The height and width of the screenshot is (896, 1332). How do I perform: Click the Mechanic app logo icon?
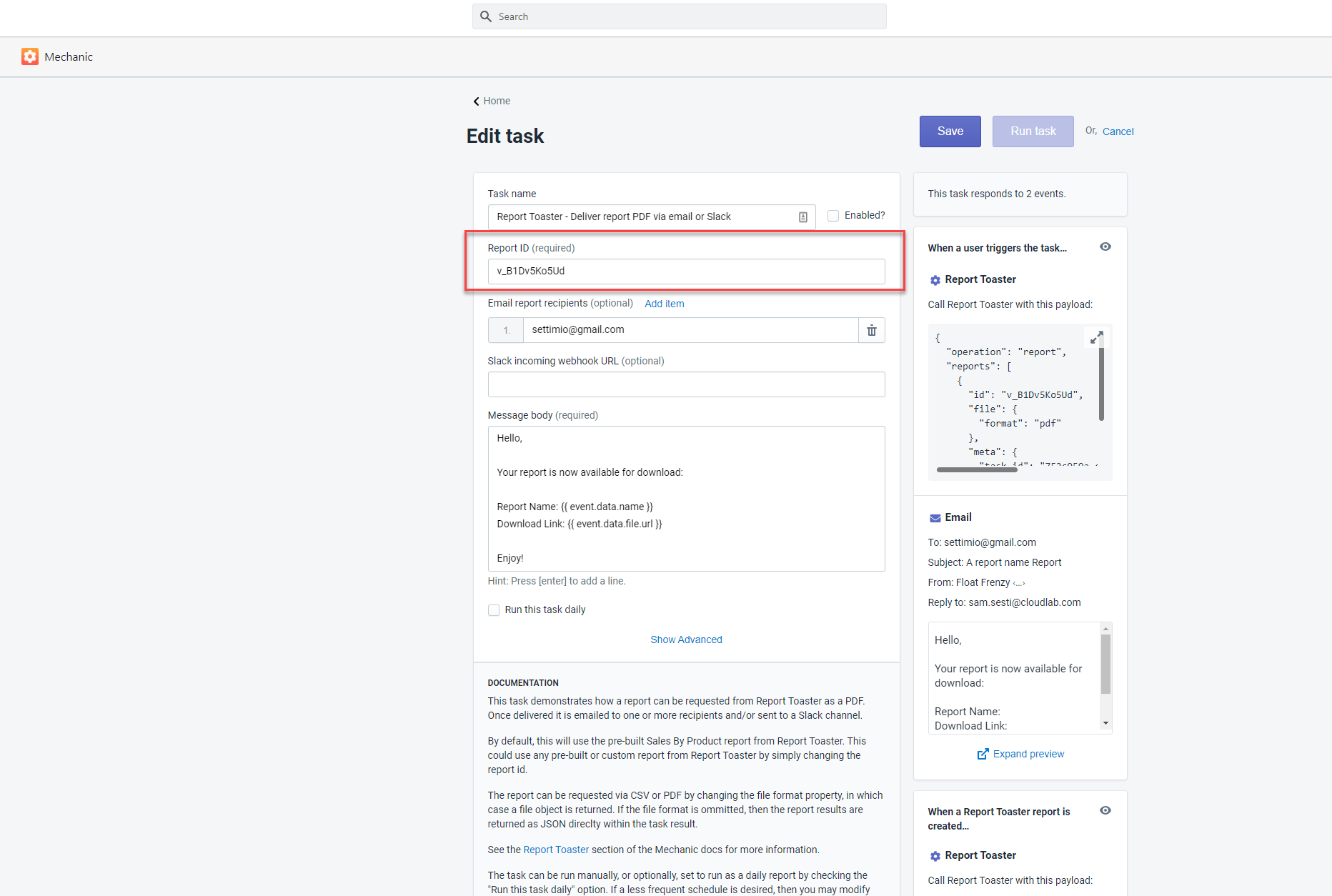pyautogui.click(x=30, y=56)
